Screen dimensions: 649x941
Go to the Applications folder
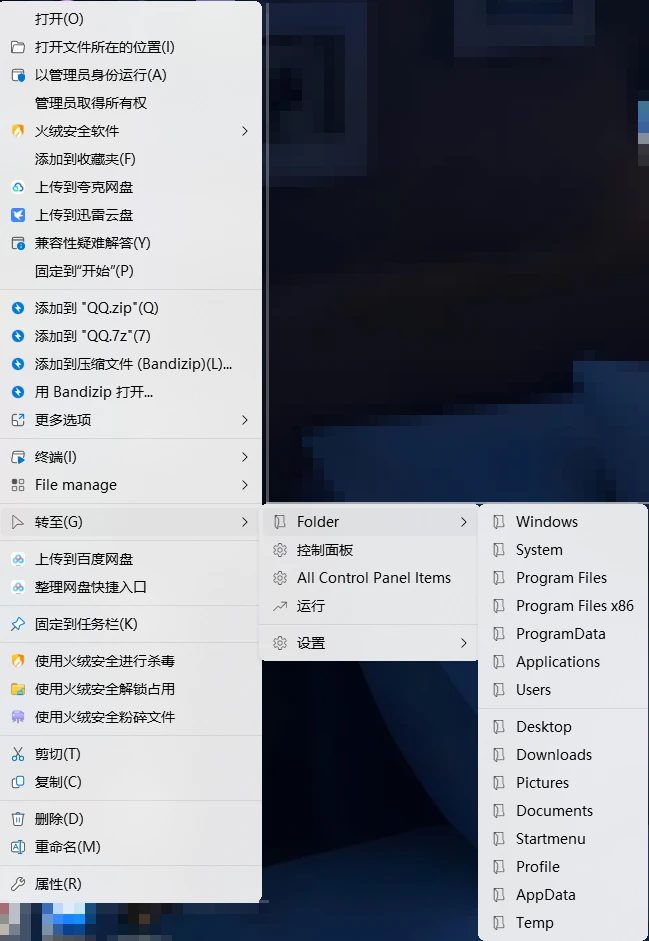pos(563,662)
